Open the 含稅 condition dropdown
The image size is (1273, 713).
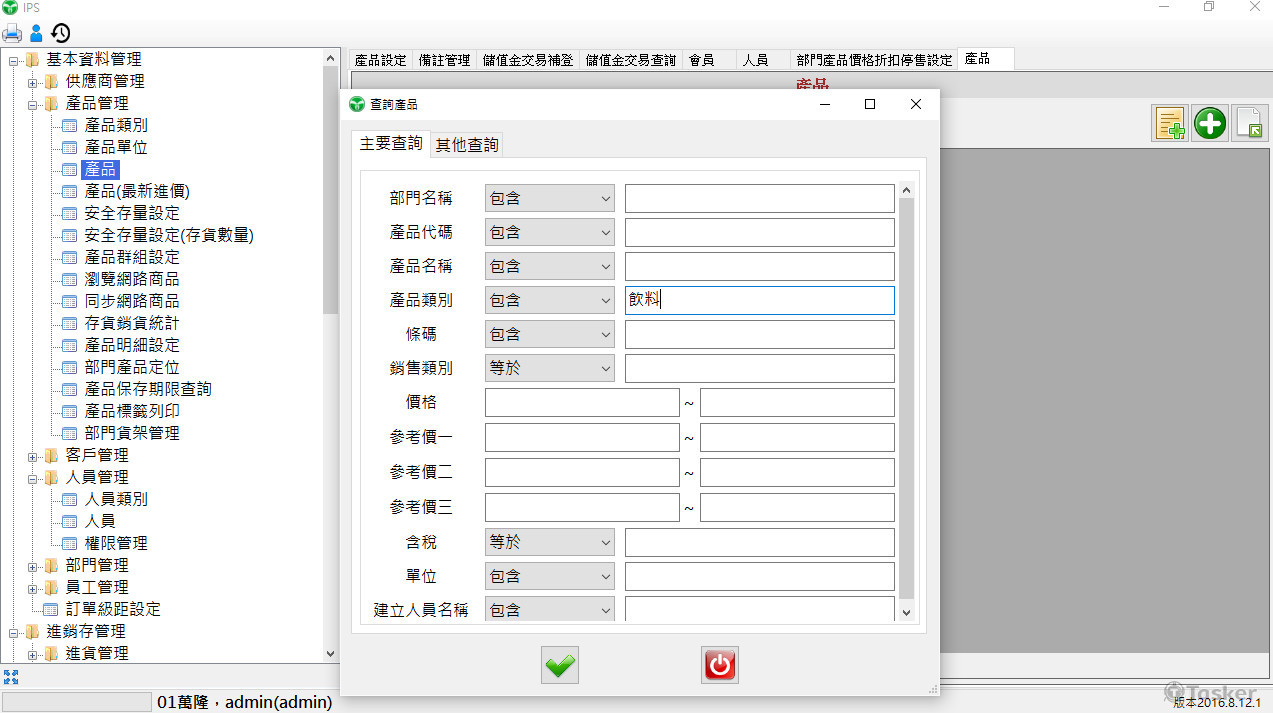(550, 542)
